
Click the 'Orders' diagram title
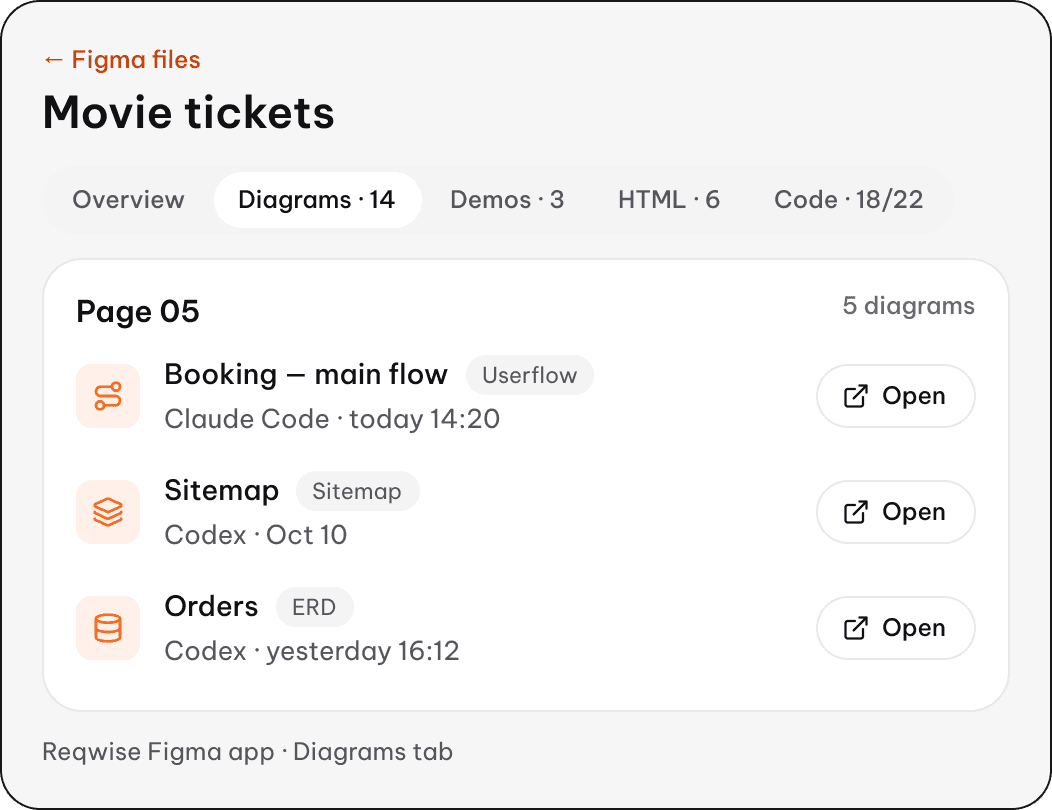211,607
